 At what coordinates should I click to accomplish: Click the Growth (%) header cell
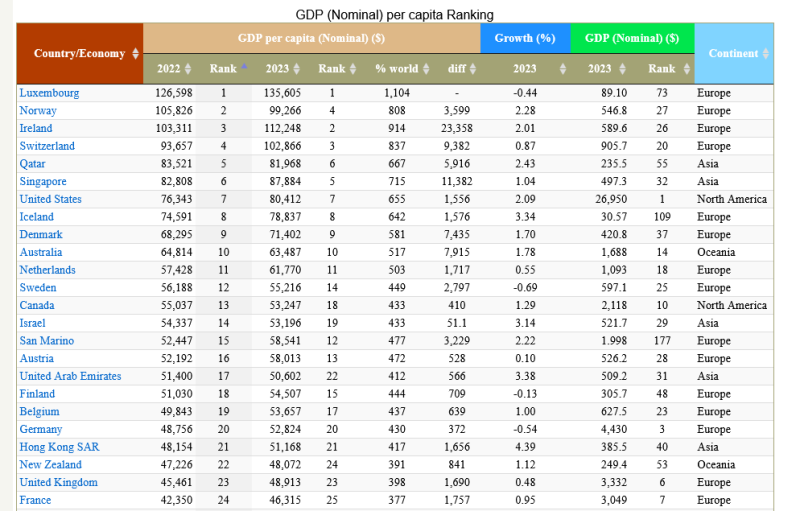pyautogui.click(x=525, y=38)
